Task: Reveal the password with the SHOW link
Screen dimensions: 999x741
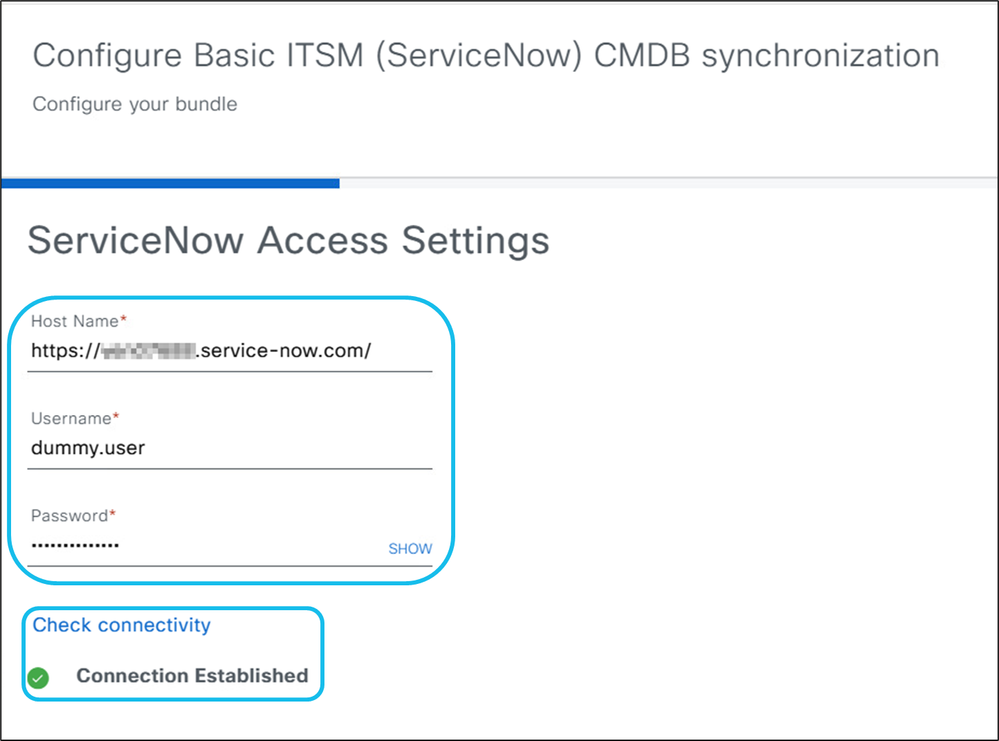Action: pyautogui.click(x=410, y=549)
